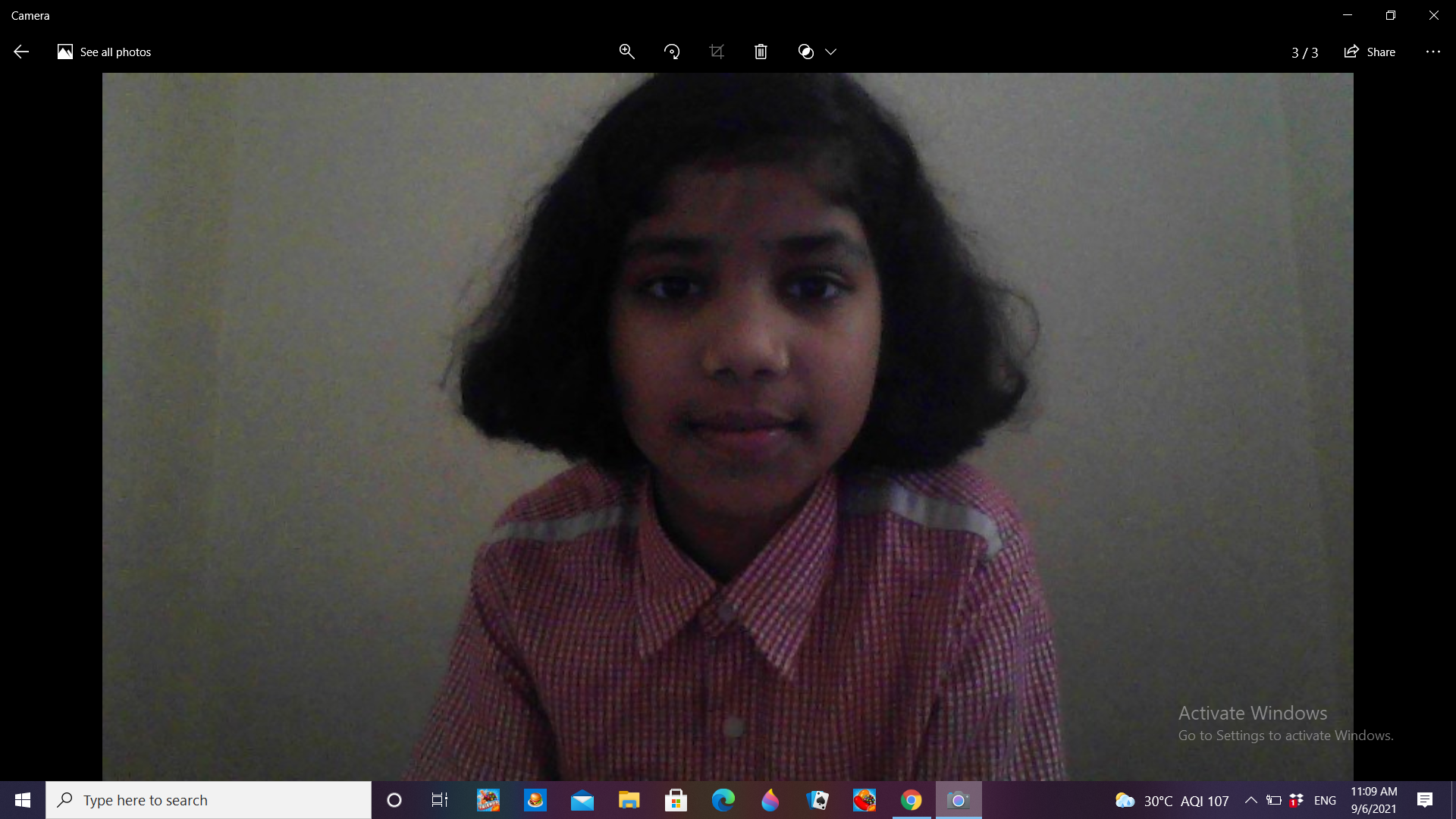Open Solitaire cards app on taskbar
The height and width of the screenshot is (819, 1456).
coord(817,800)
